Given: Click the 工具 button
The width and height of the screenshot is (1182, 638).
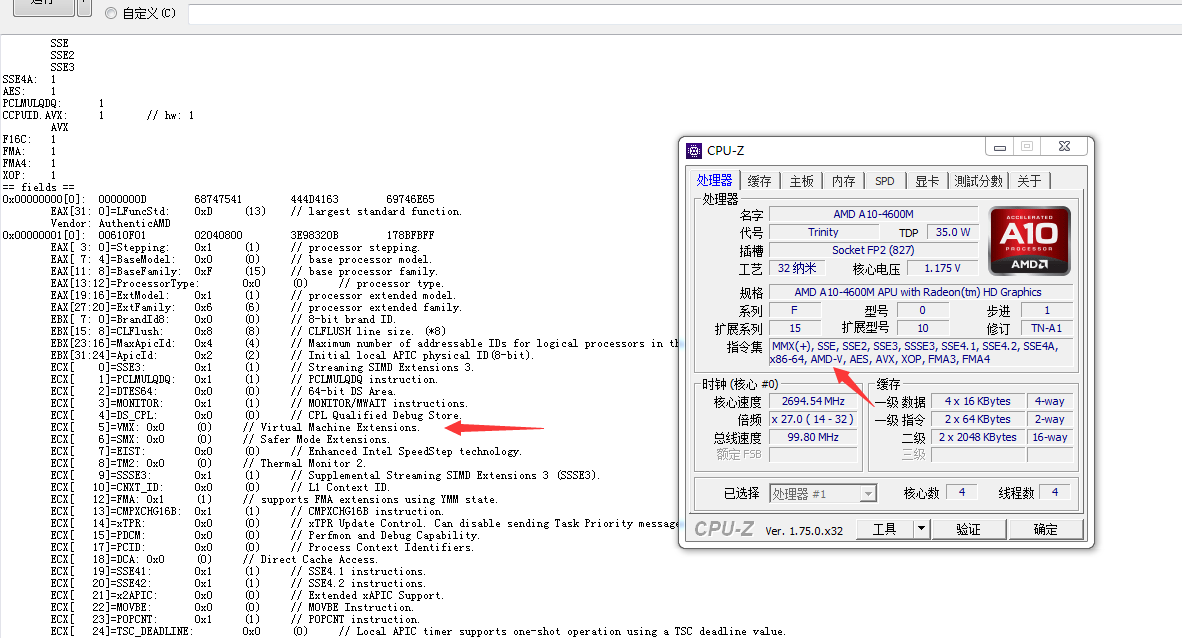Looking at the screenshot, I should 884,529.
